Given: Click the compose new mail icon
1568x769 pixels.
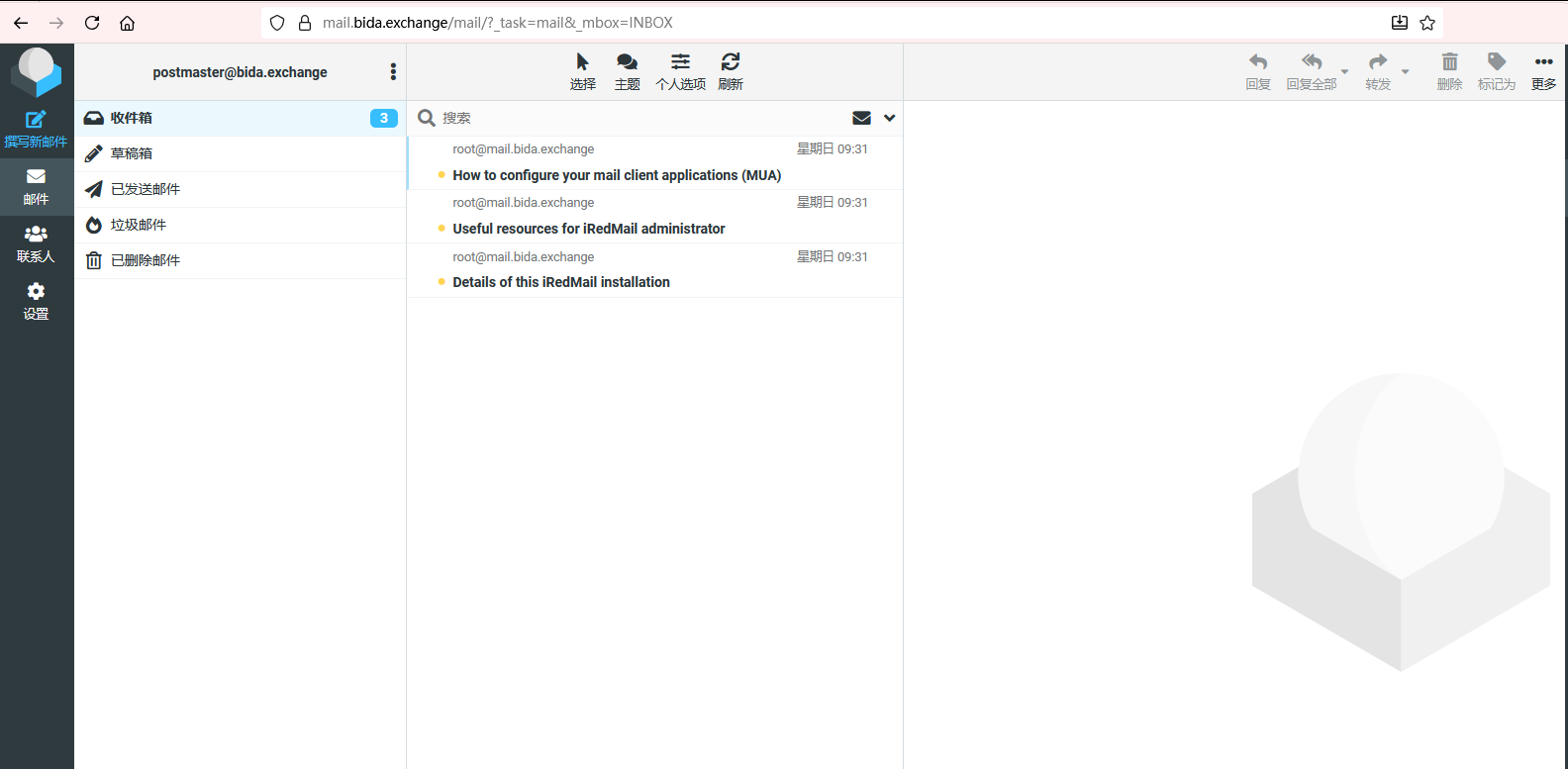Looking at the screenshot, I should [36, 120].
